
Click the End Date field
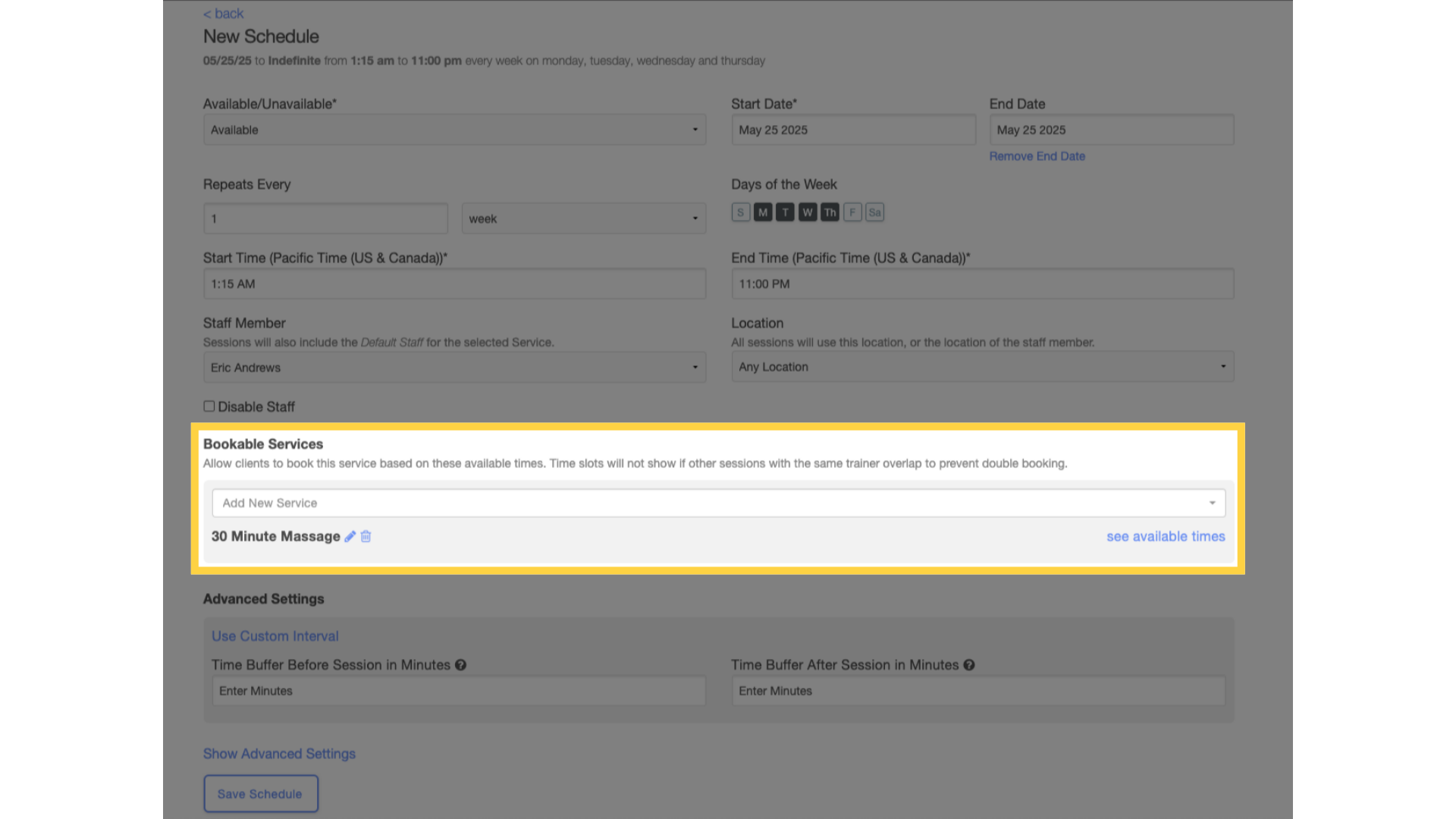(x=1112, y=130)
